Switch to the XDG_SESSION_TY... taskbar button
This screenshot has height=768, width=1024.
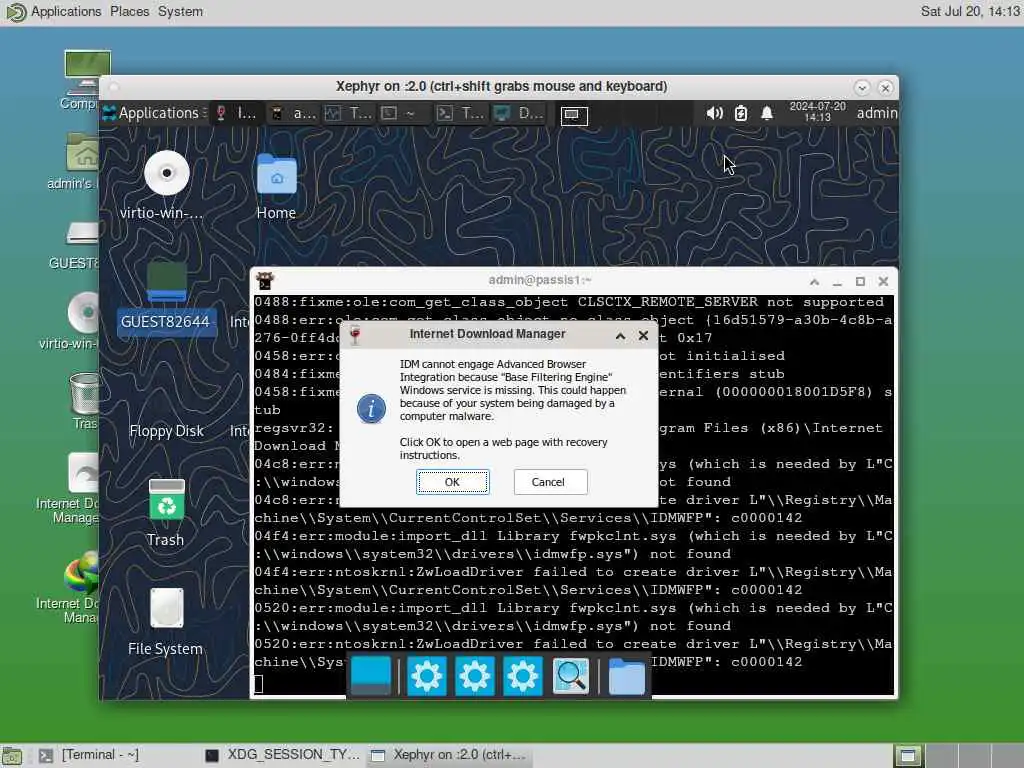tap(282, 756)
